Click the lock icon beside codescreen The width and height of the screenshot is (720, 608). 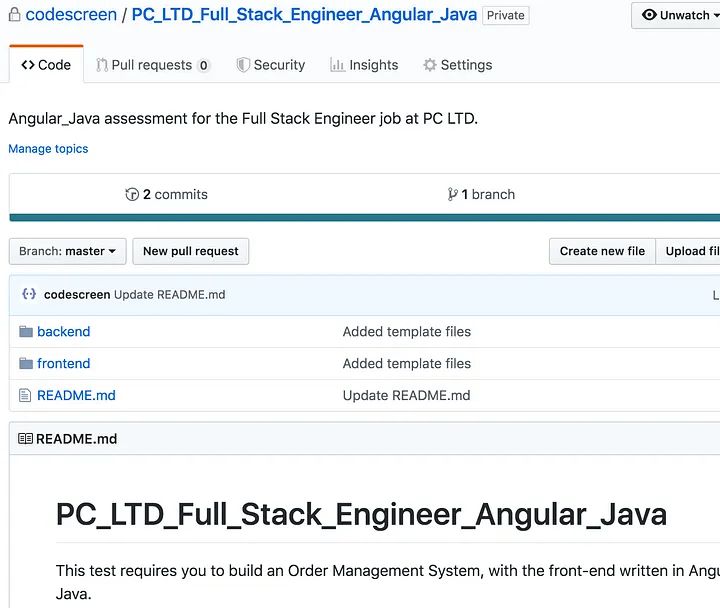(x=14, y=15)
